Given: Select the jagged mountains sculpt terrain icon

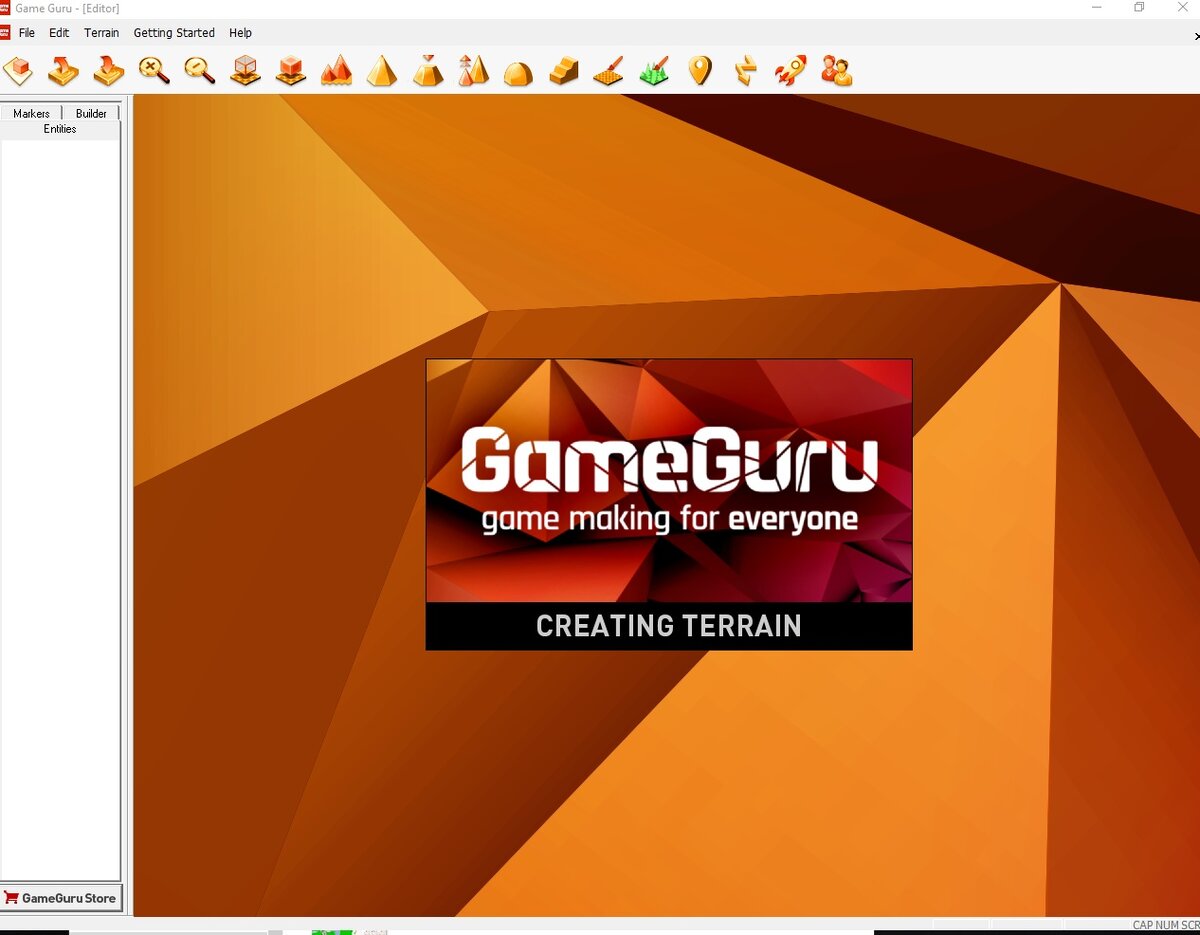Looking at the screenshot, I should coord(337,71).
